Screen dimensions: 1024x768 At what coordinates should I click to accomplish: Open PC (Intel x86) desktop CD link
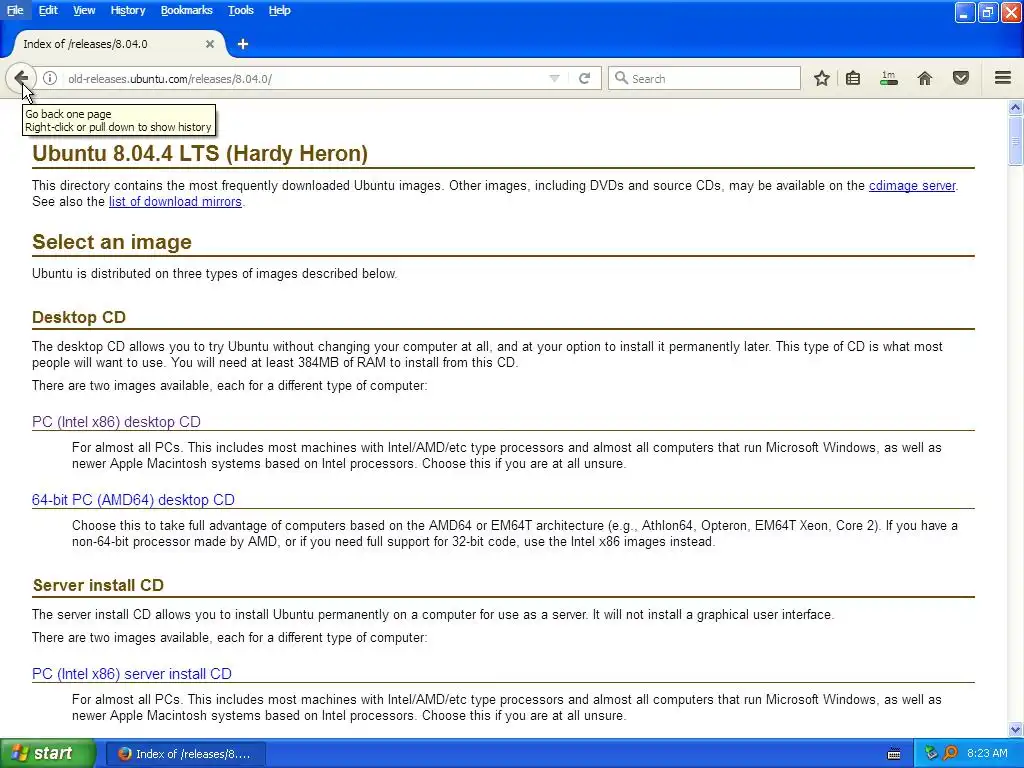tap(116, 422)
